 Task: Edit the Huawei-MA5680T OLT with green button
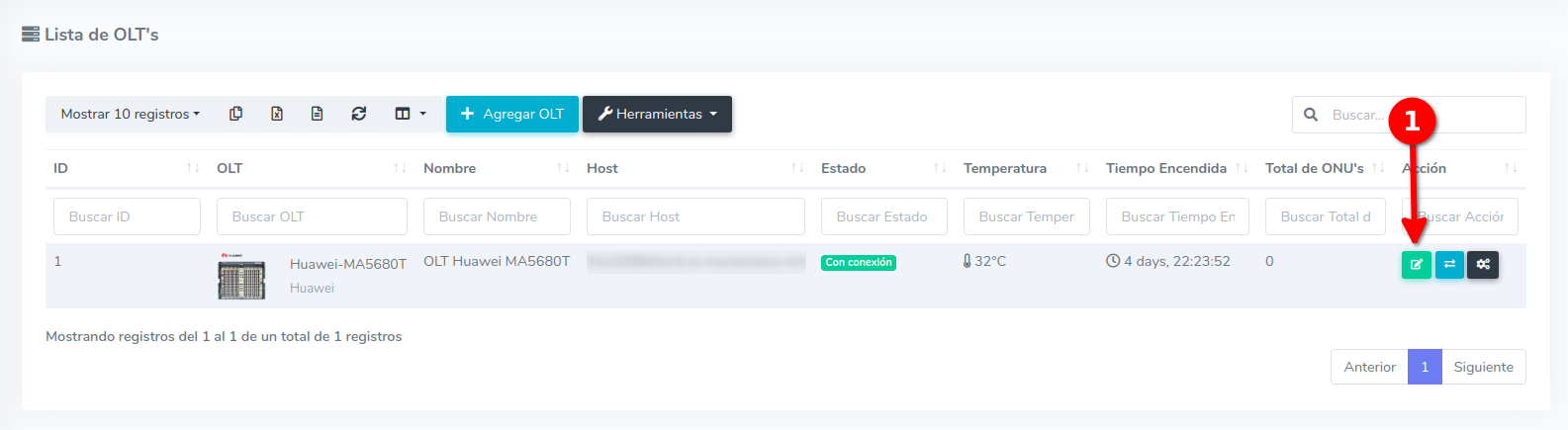coord(1416,264)
